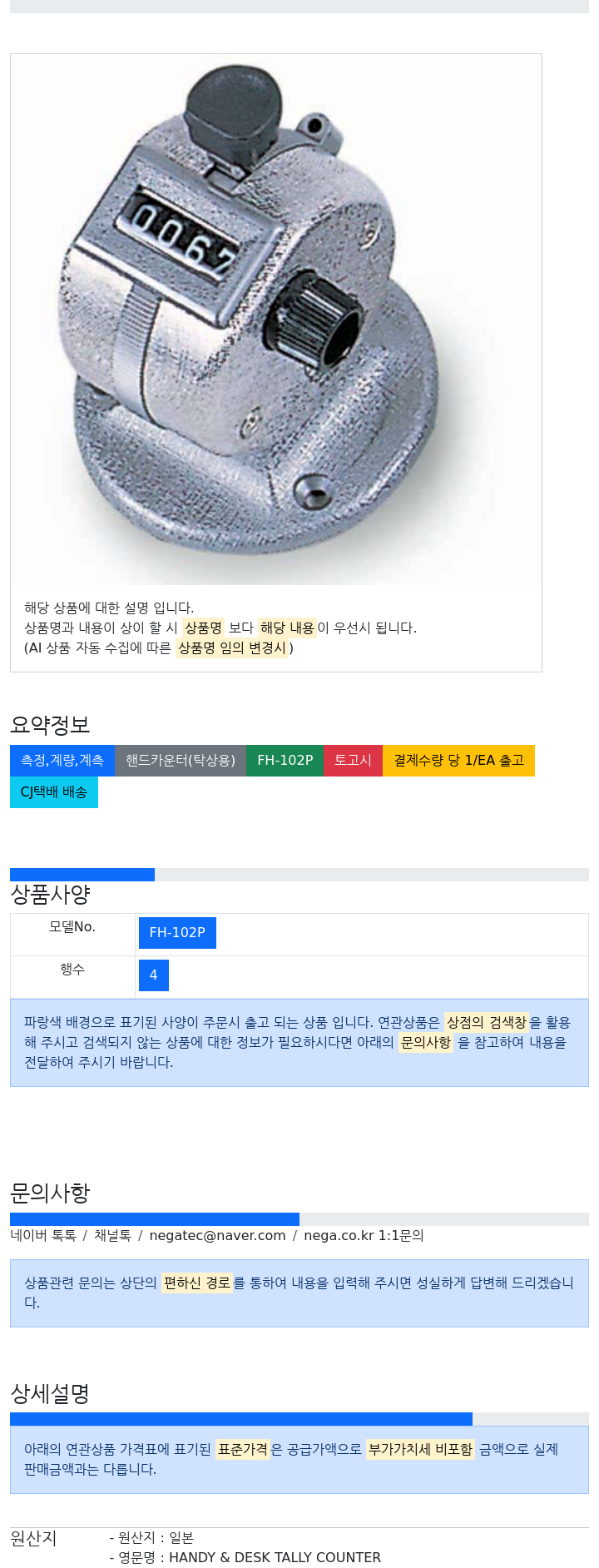Click the CJ택배 배송 delivery badge
This screenshot has width=599, height=1568.
[54, 792]
